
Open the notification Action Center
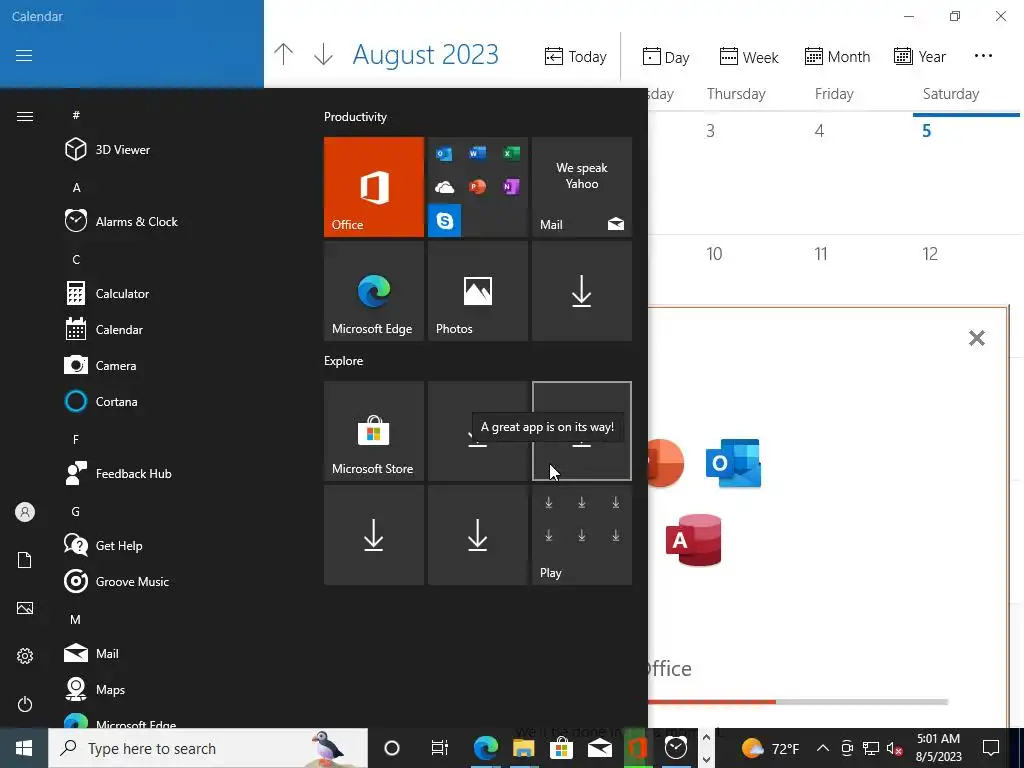[991, 748]
